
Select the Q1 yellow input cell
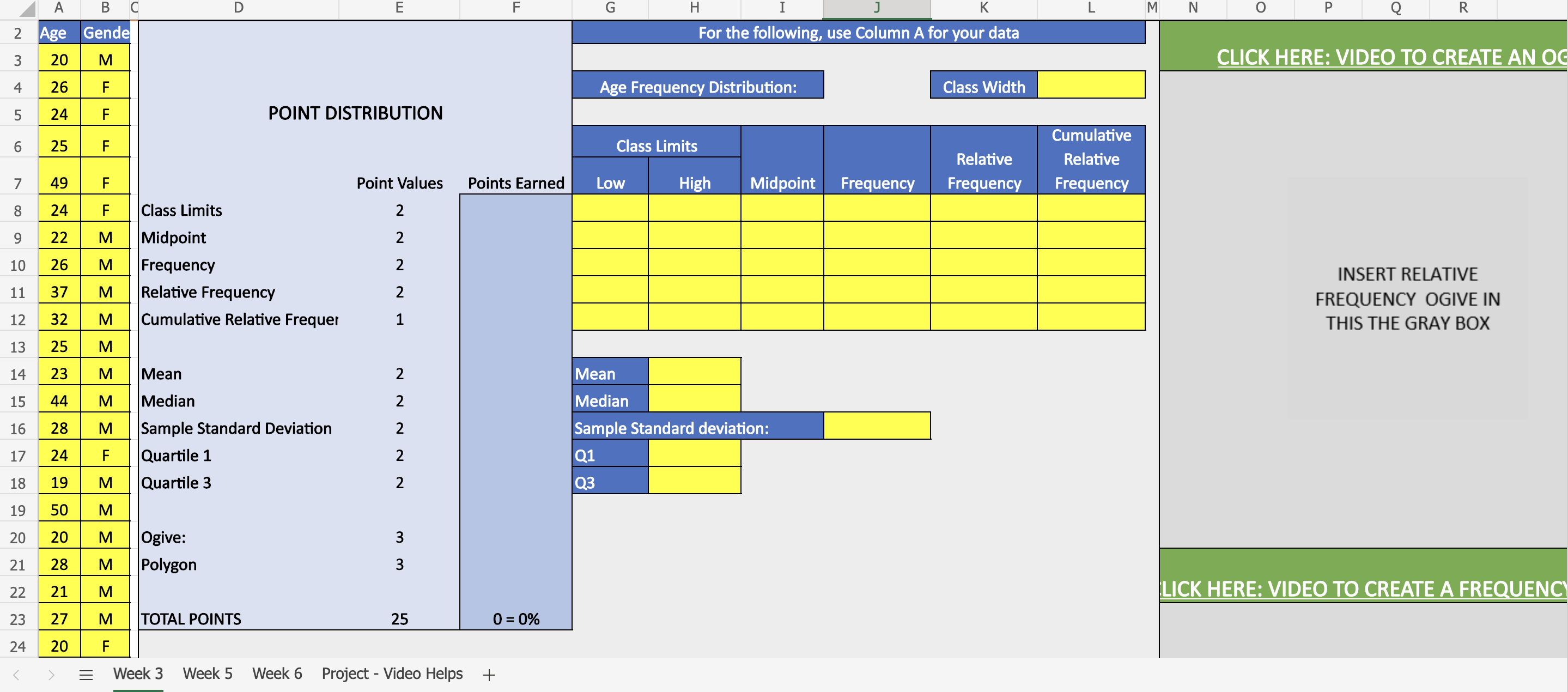click(x=694, y=454)
